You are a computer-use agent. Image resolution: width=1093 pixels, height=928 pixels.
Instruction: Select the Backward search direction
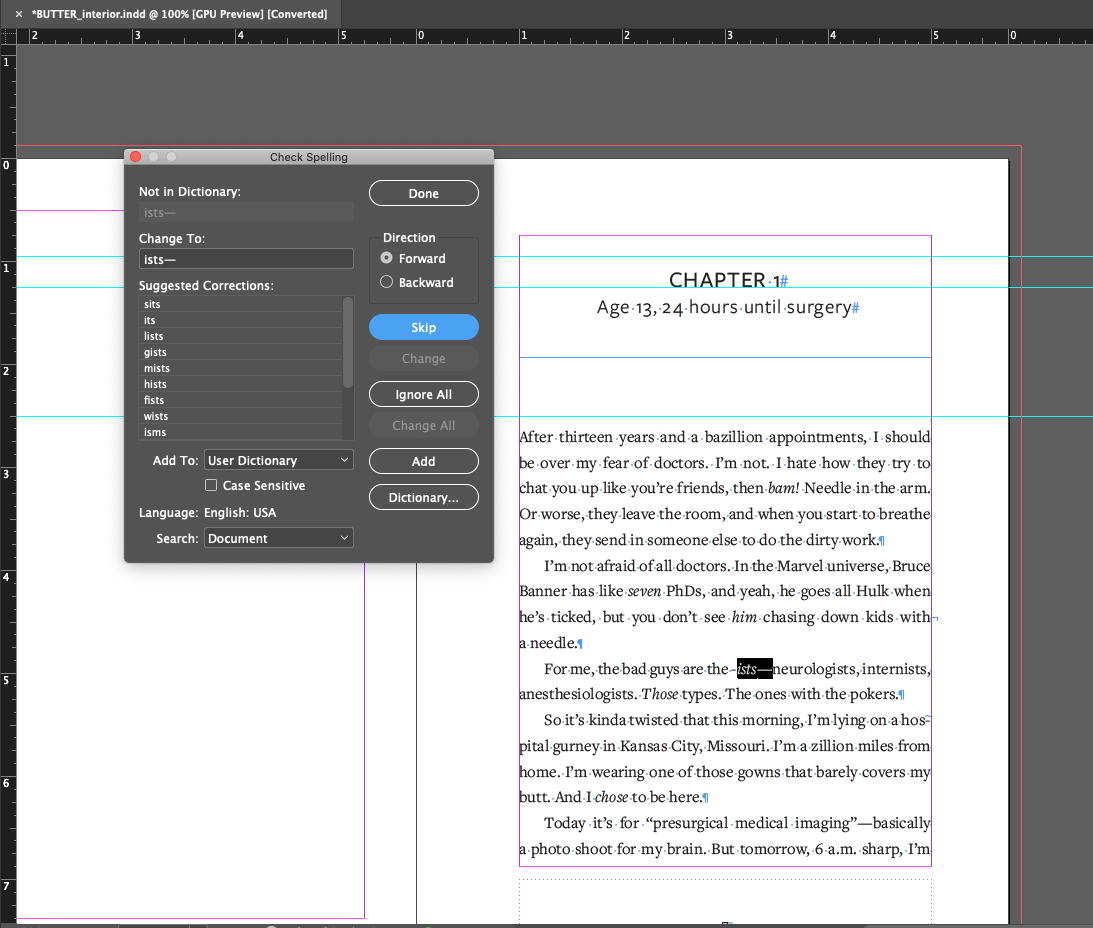(x=386, y=282)
